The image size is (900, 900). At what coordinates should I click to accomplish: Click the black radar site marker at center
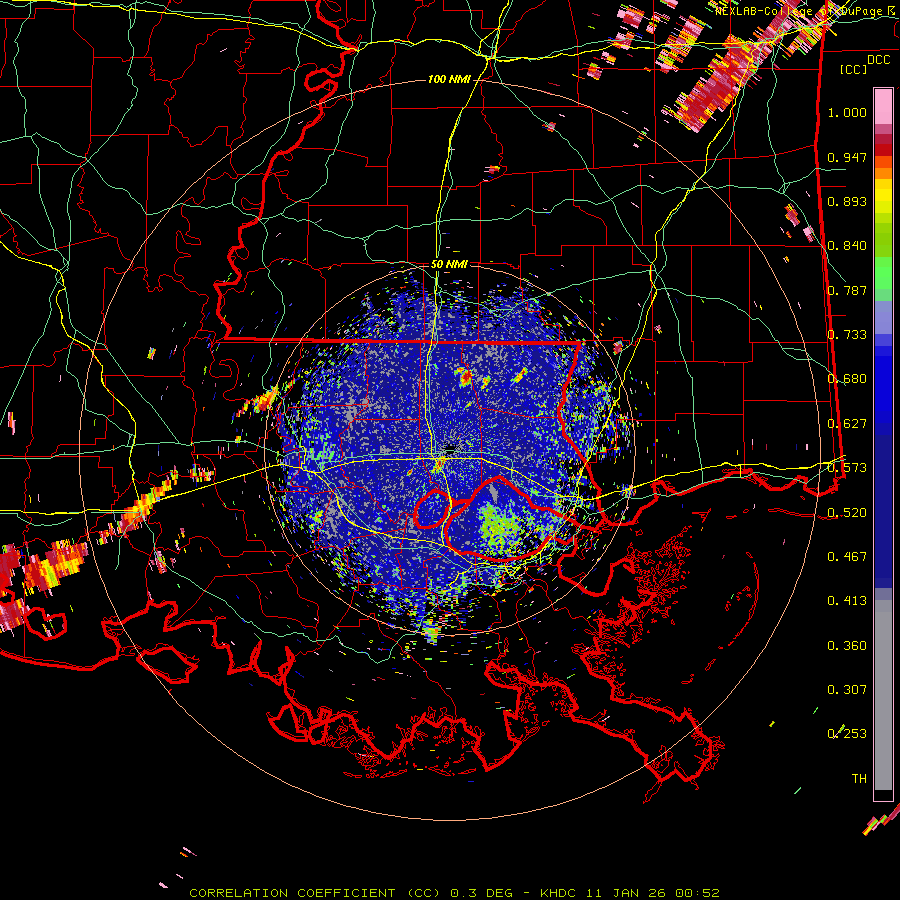tap(451, 449)
